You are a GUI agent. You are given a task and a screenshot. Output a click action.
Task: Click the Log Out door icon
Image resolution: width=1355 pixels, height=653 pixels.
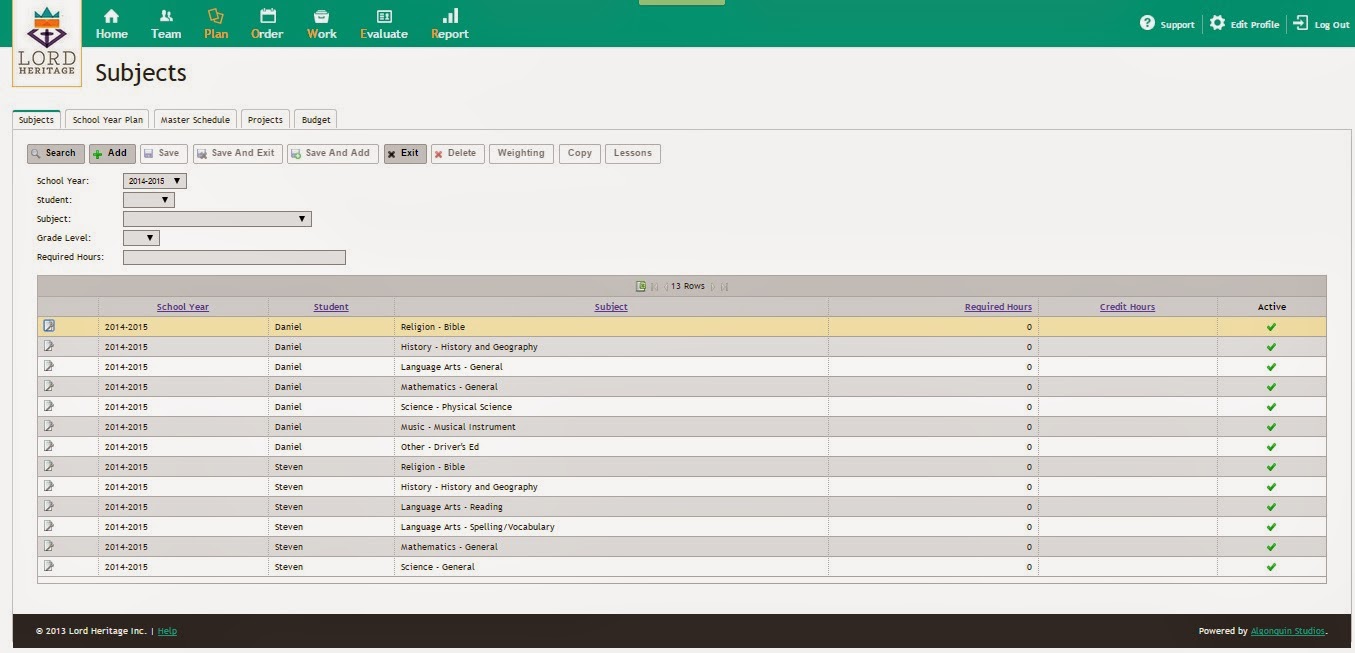point(1301,22)
